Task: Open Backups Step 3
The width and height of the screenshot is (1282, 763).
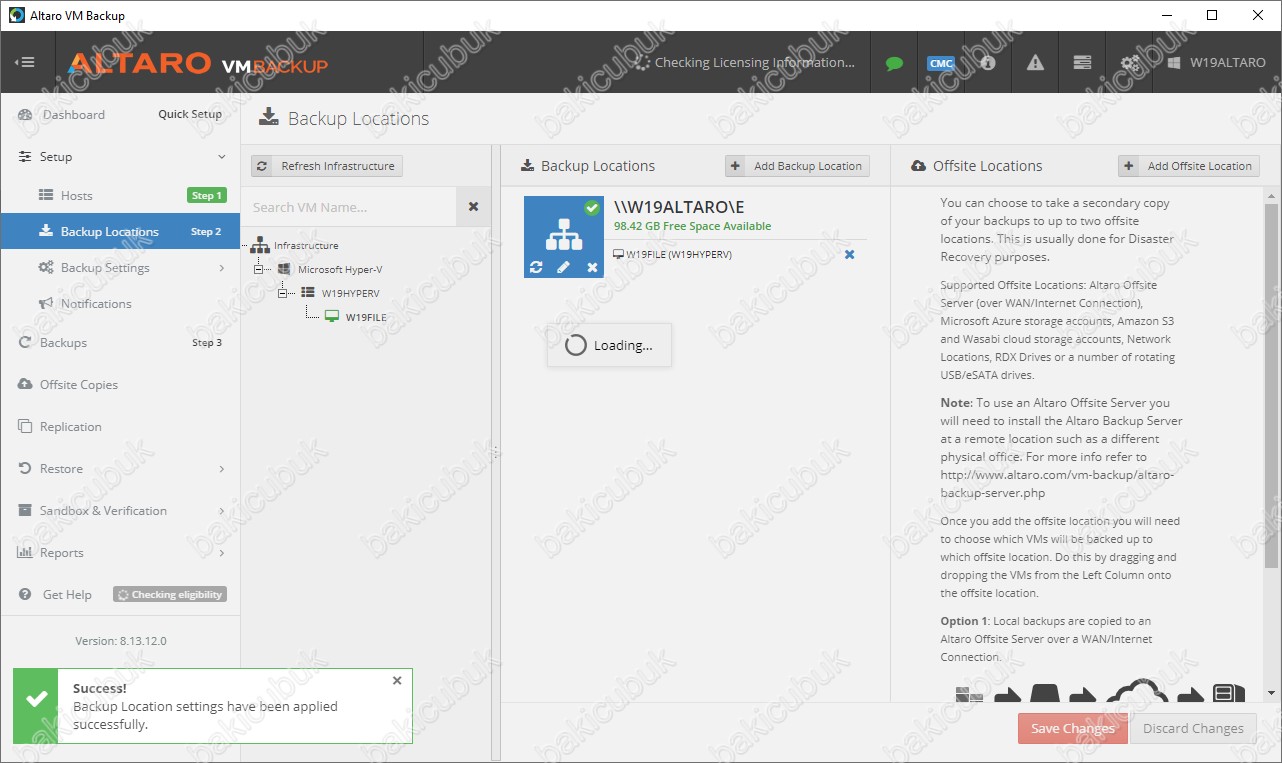Action: [120, 343]
